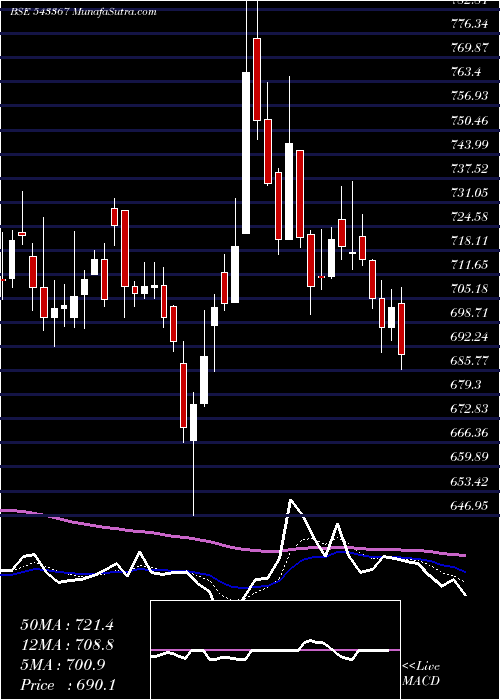Image resolution: width=500 pixels, height=700 pixels.
Task: Select the 679.3 price value
Action: click(x=466, y=385)
